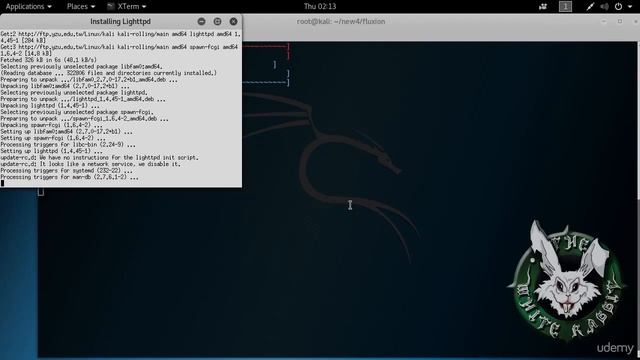
Task: Expand the system menu dropdown arrow
Action: click(630, 7)
